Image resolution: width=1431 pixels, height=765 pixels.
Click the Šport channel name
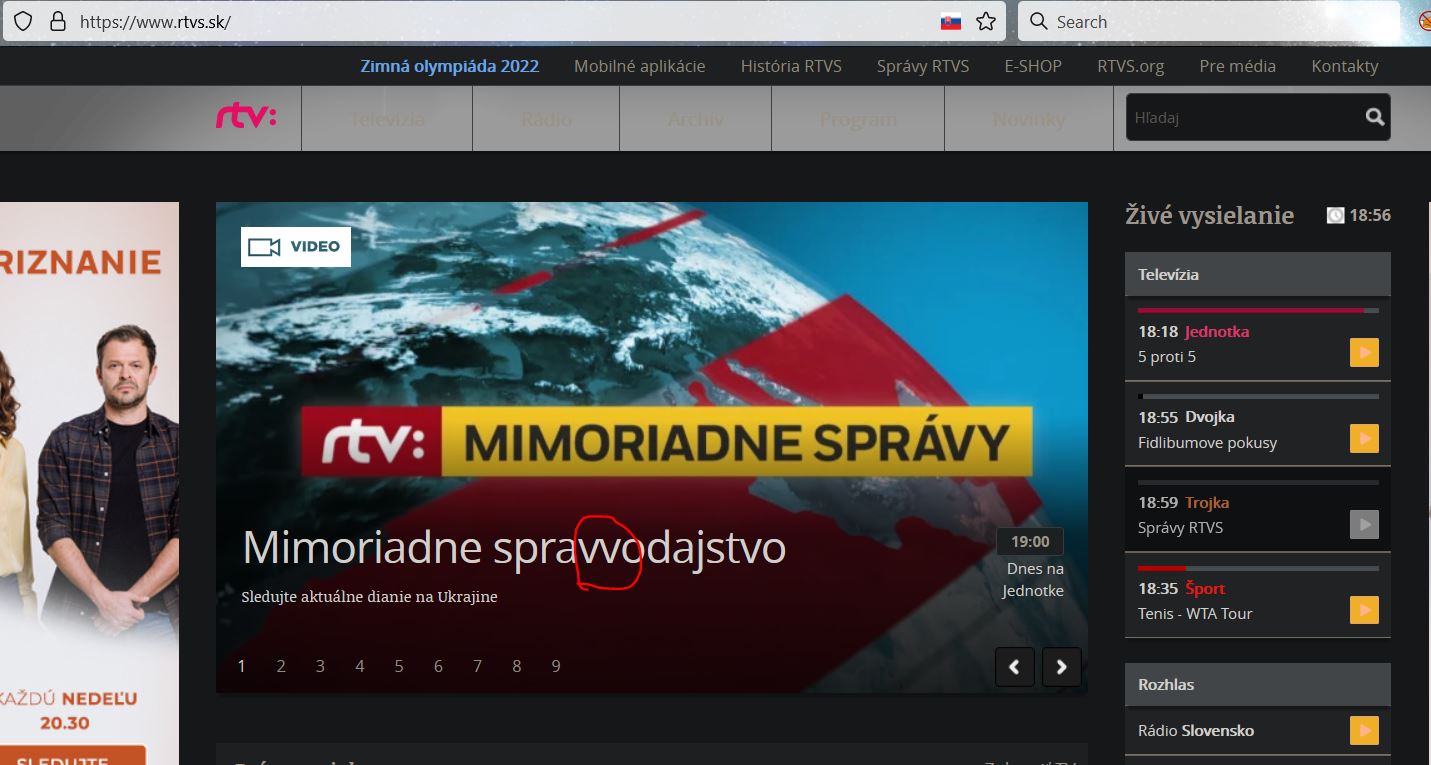(1205, 588)
